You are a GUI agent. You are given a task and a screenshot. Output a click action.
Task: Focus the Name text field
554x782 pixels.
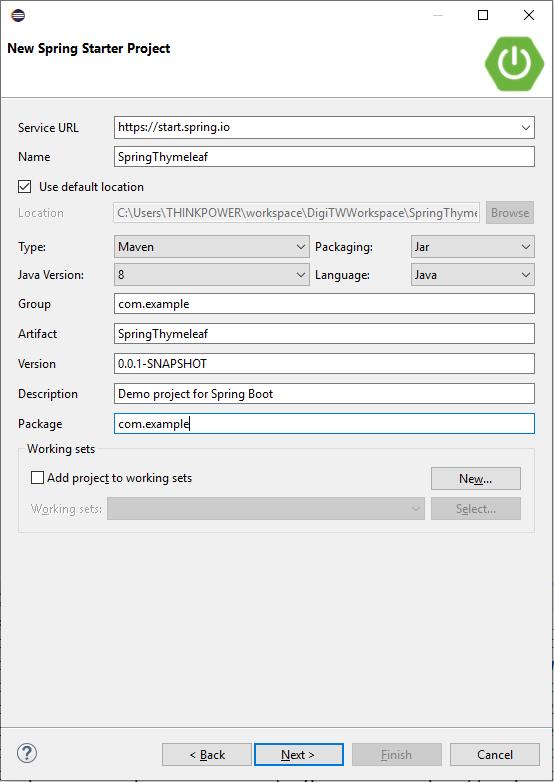(x=324, y=157)
